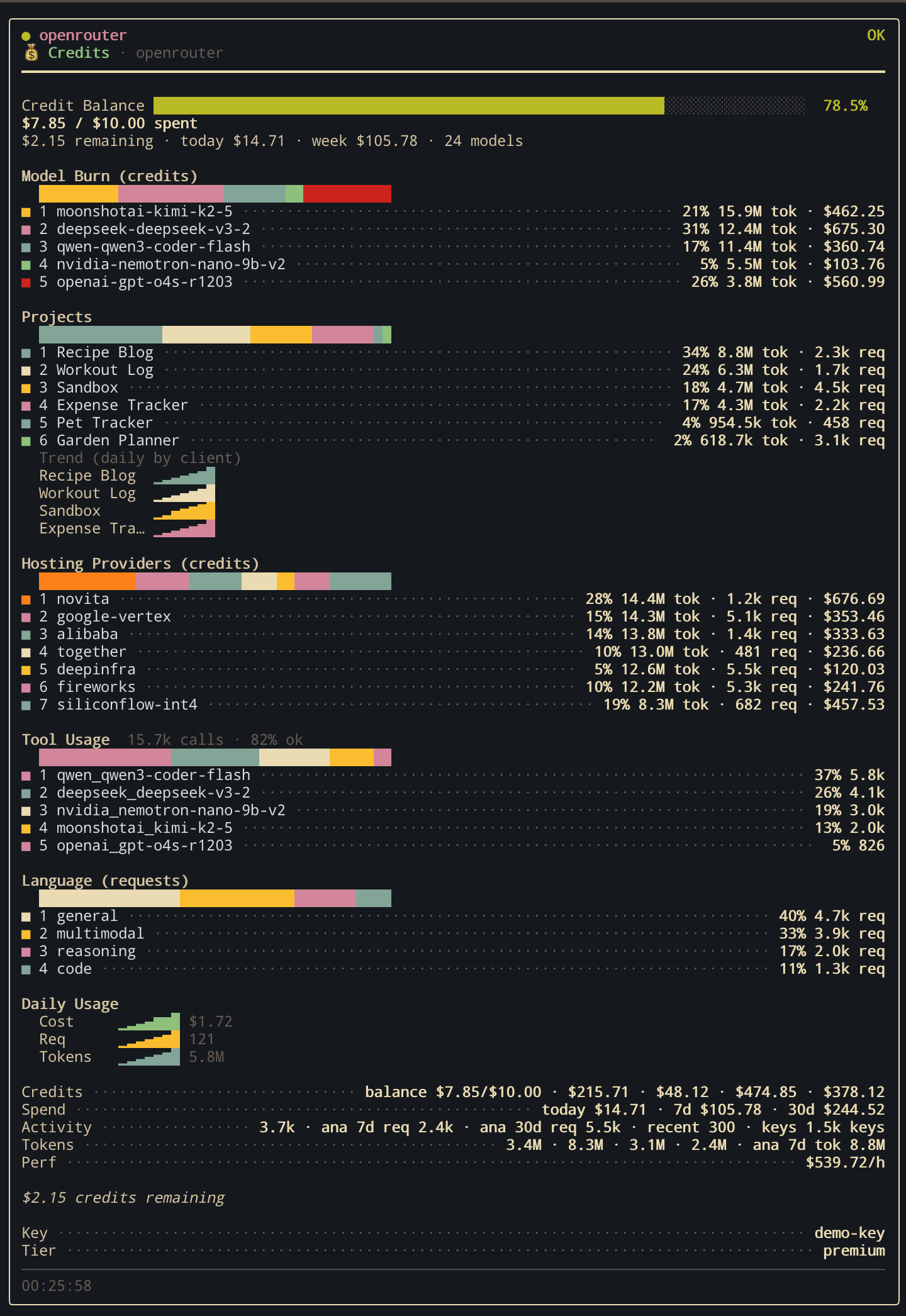
Task: Click the Daily Usage Cost sparkline
Action: point(149,1022)
